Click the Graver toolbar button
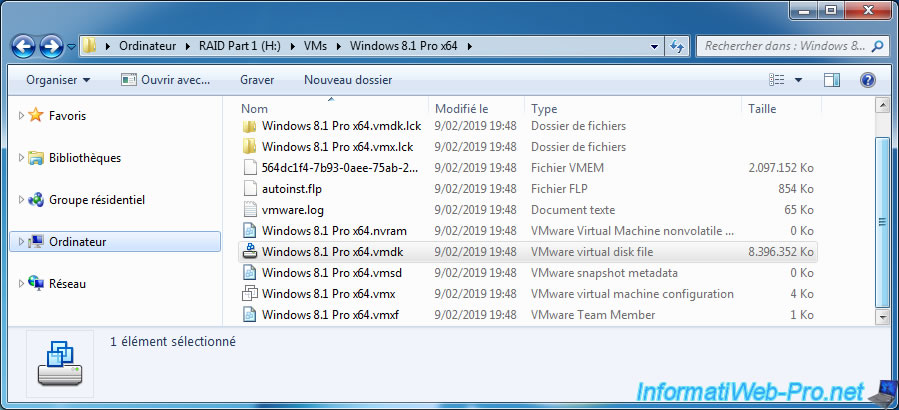Image resolution: width=899 pixels, height=410 pixels. (x=257, y=80)
